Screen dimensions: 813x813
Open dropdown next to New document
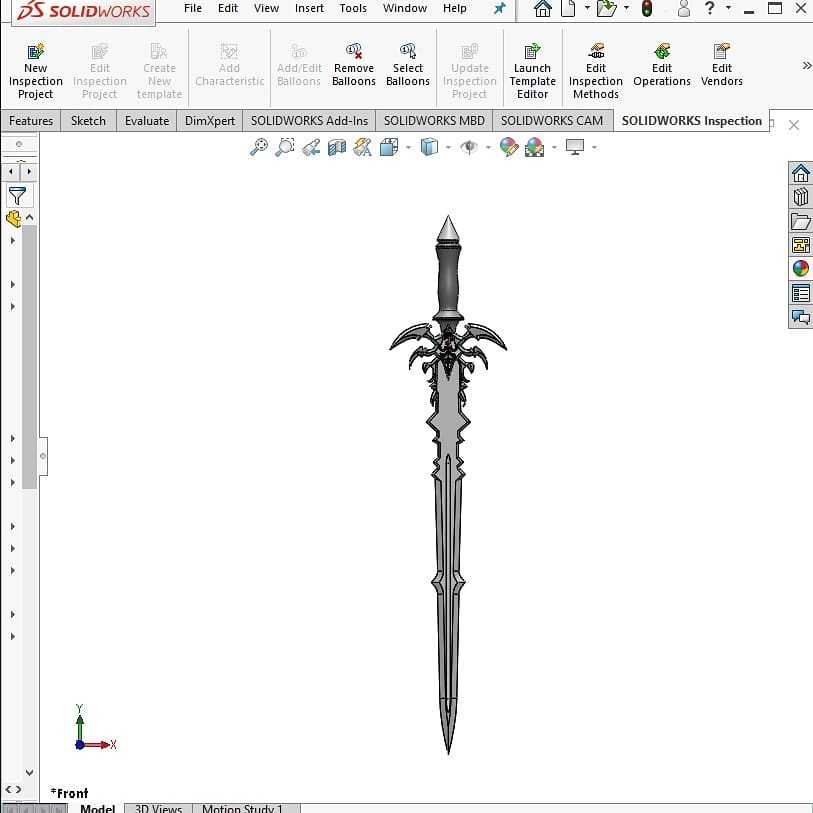coord(587,8)
